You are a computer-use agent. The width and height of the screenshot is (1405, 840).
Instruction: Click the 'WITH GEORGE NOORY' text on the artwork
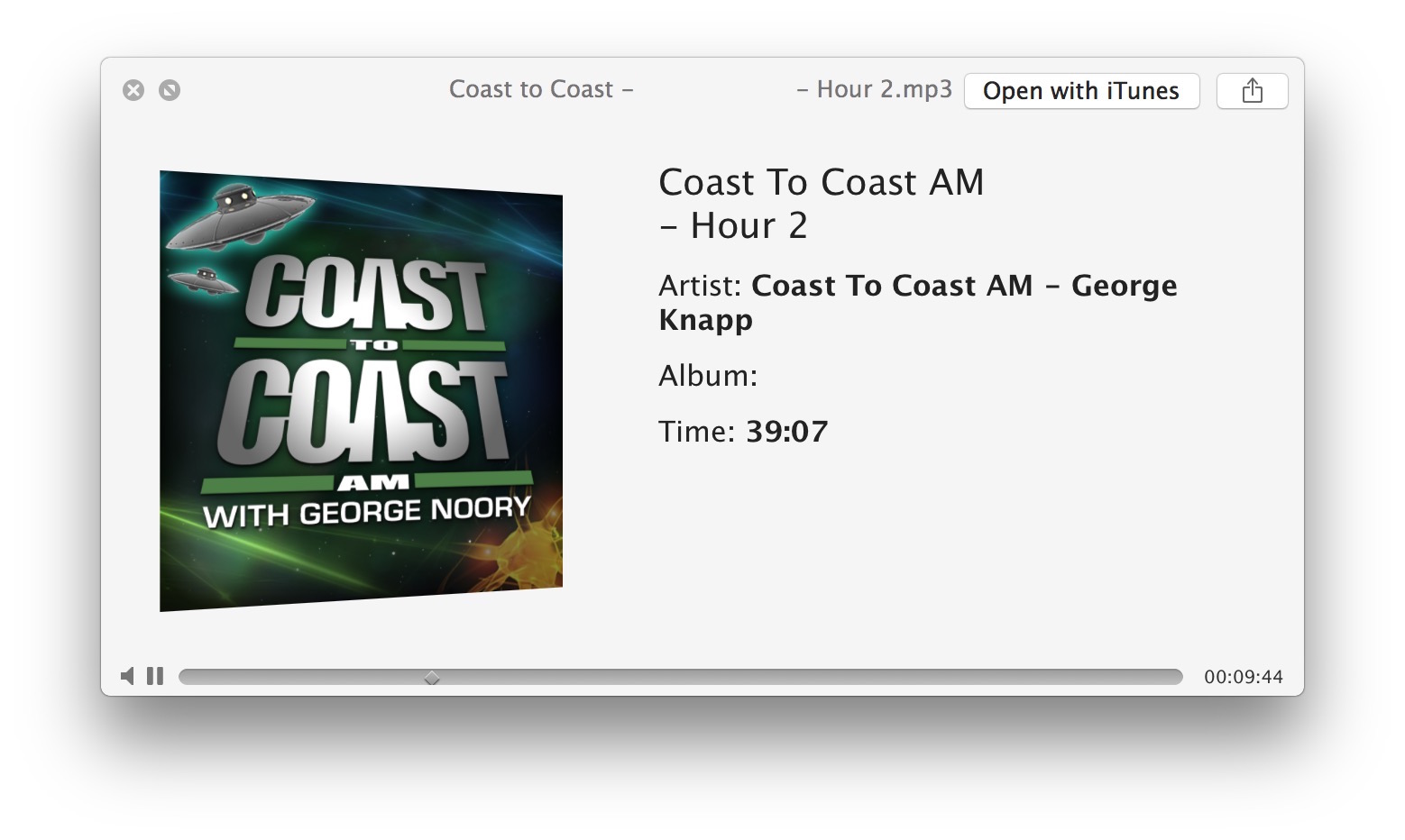click(366, 512)
